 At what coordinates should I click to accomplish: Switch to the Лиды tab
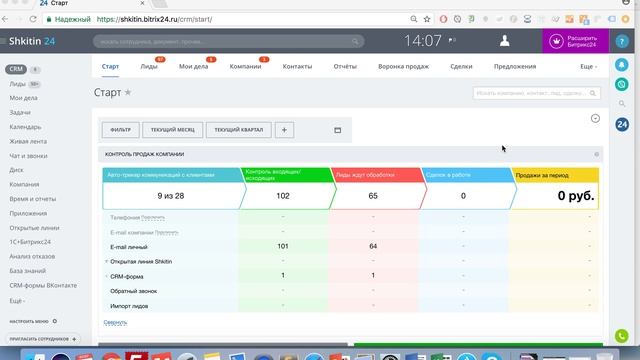149,67
